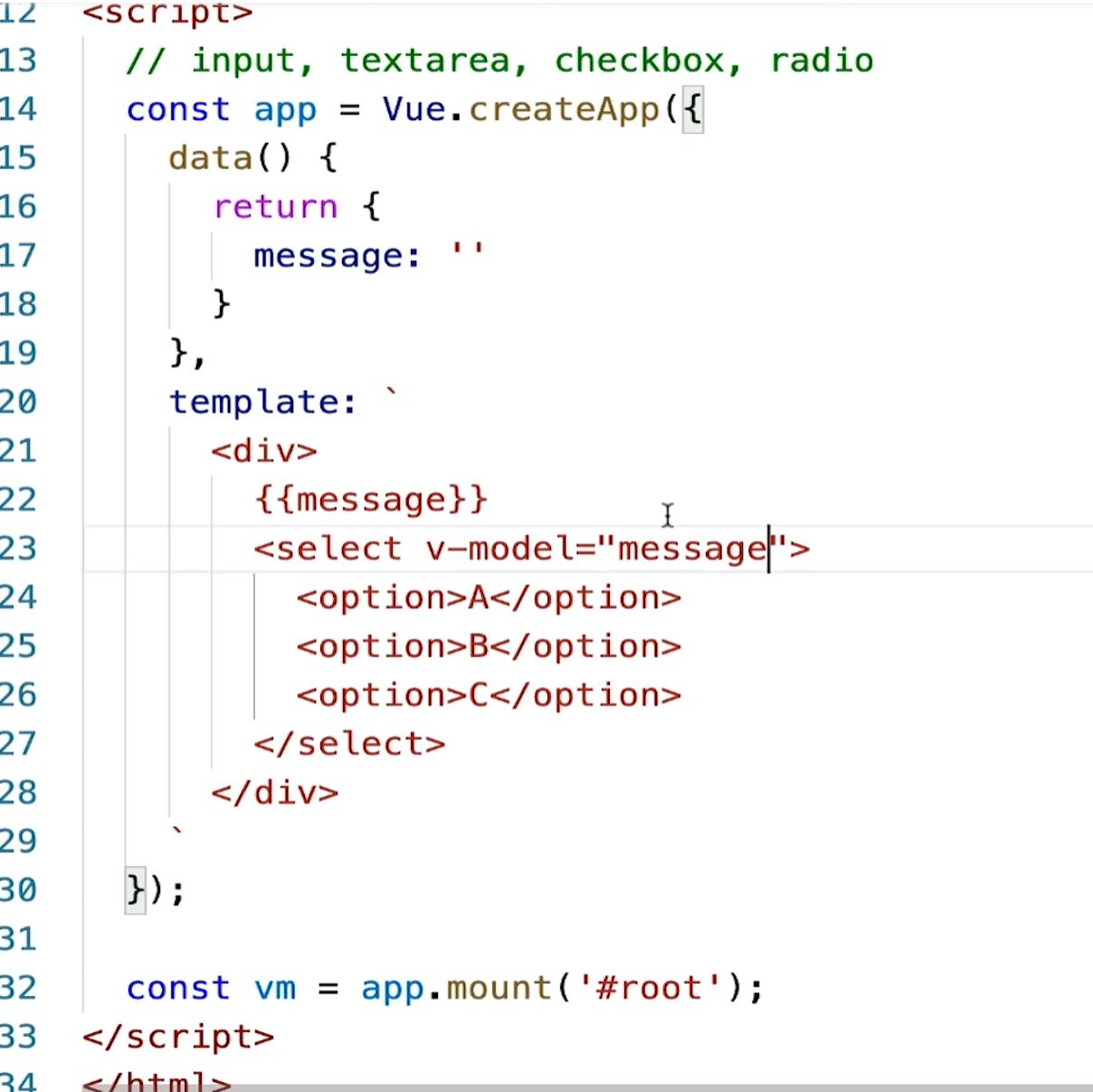
Task: Click 'data()' on line 15
Action: (231, 158)
